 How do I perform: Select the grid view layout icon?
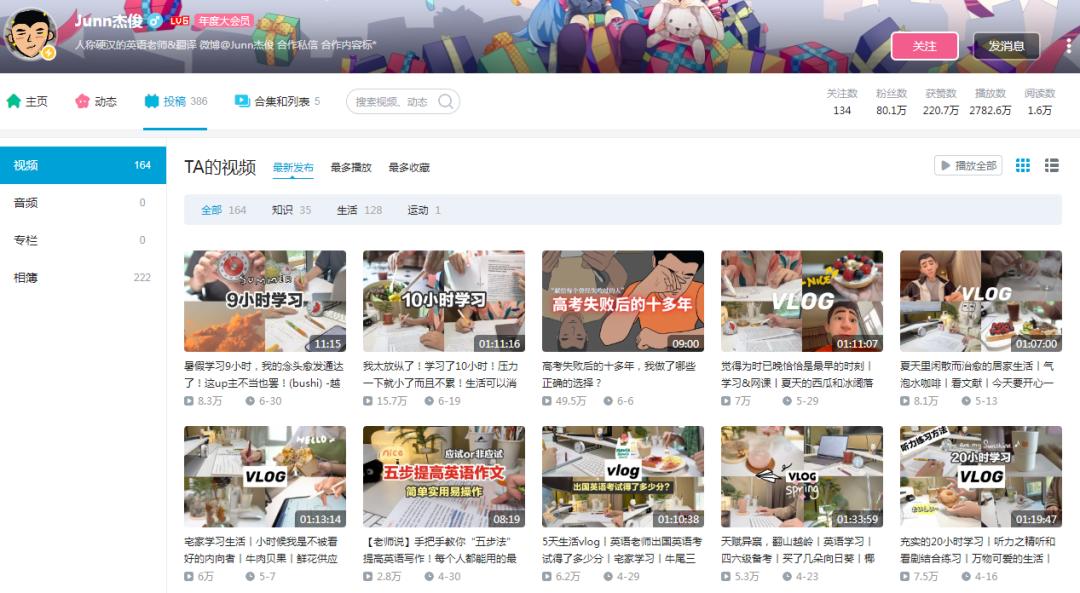coord(1021,165)
